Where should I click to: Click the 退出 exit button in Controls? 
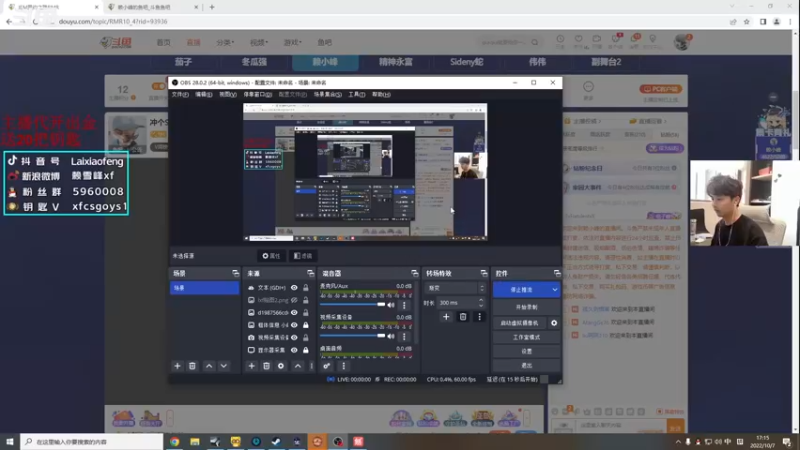tap(526, 365)
